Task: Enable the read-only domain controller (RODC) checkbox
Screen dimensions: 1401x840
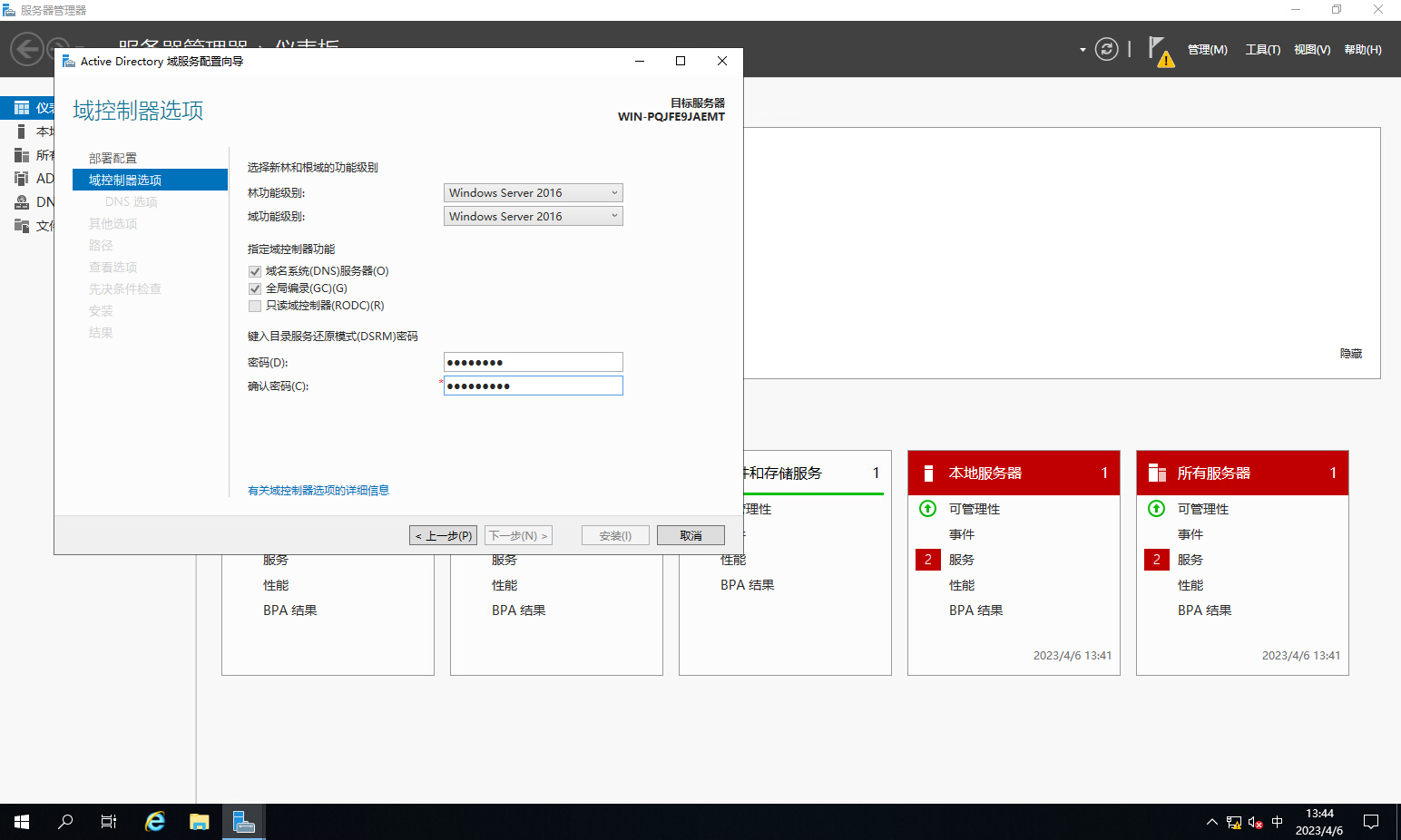Action: click(x=255, y=306)
